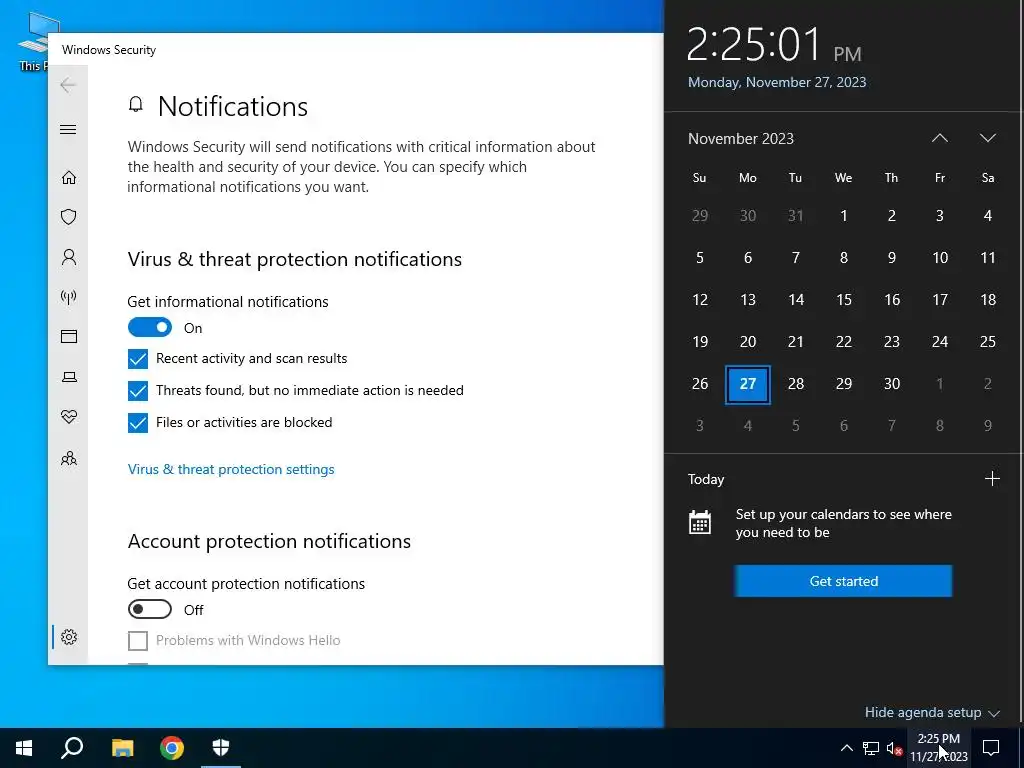Click Hide agenda setup
The image size is (1024, 768).
(x=932, y=712)
